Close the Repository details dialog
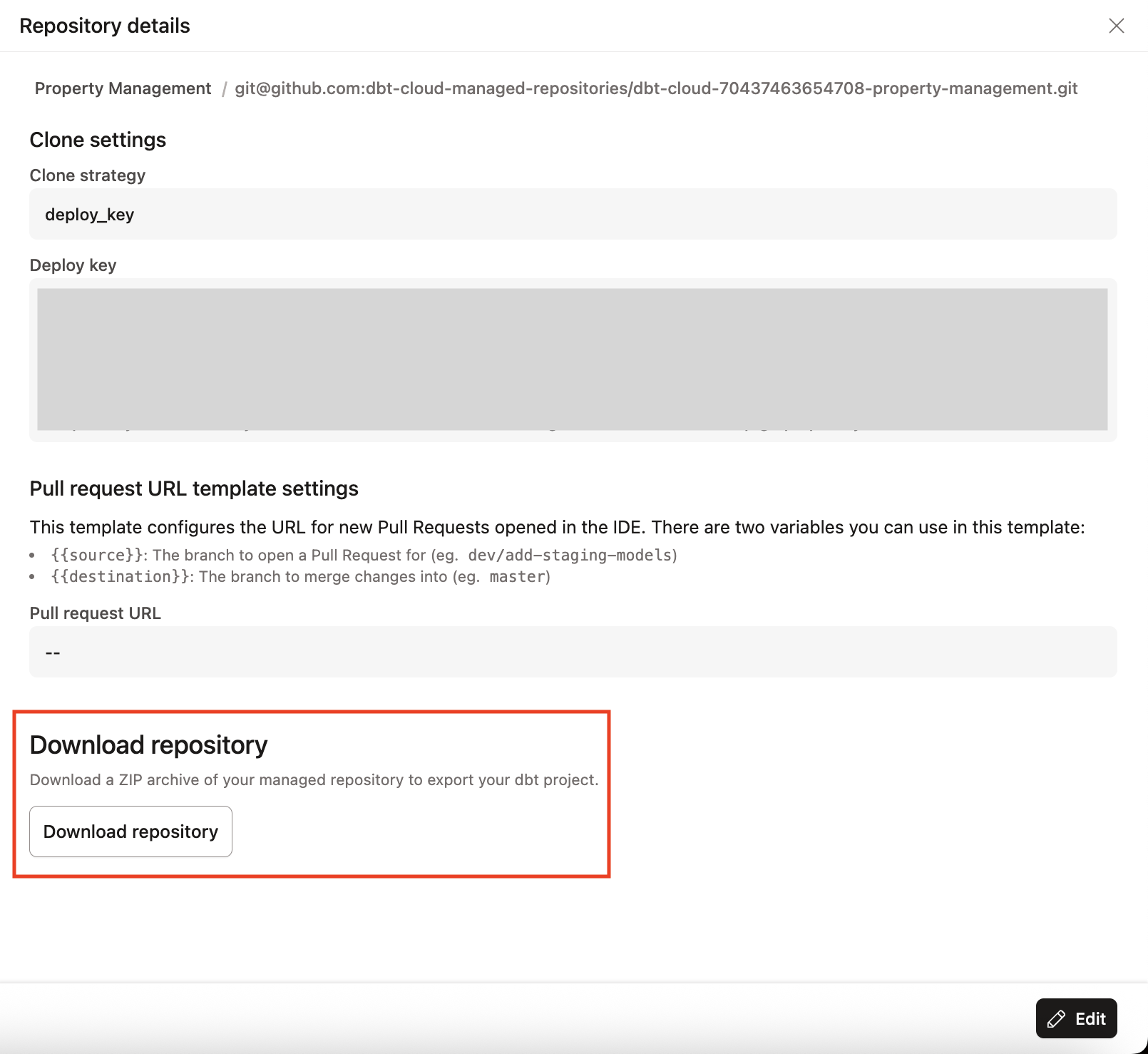This screenshot has width=1148, height=1054. [x=1116, y=26]
